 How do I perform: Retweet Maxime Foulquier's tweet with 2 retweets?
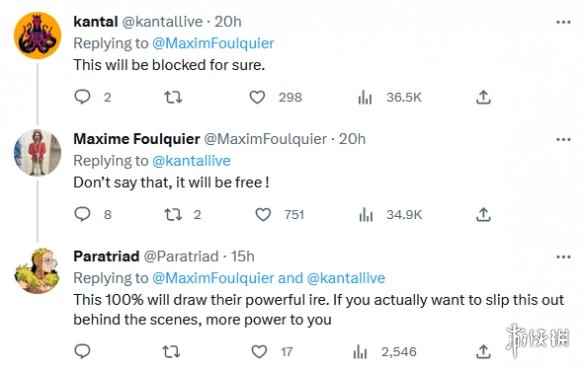173,215
